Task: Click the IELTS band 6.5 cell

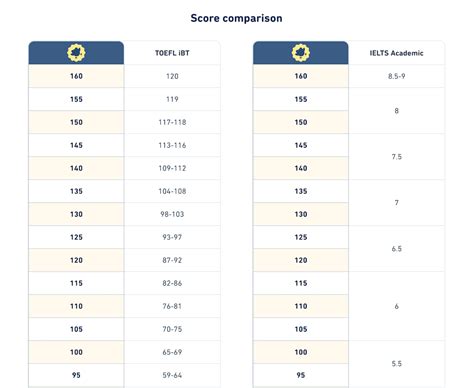Action: coord(396,249)
